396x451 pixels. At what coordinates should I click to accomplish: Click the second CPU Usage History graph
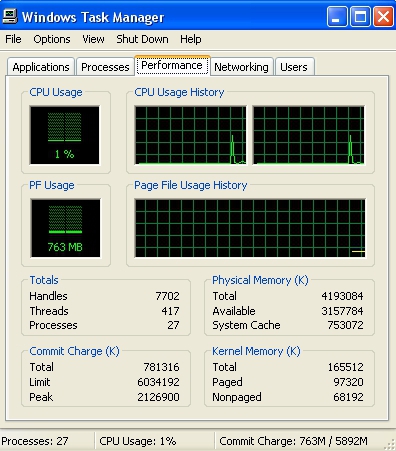point(308,135)
